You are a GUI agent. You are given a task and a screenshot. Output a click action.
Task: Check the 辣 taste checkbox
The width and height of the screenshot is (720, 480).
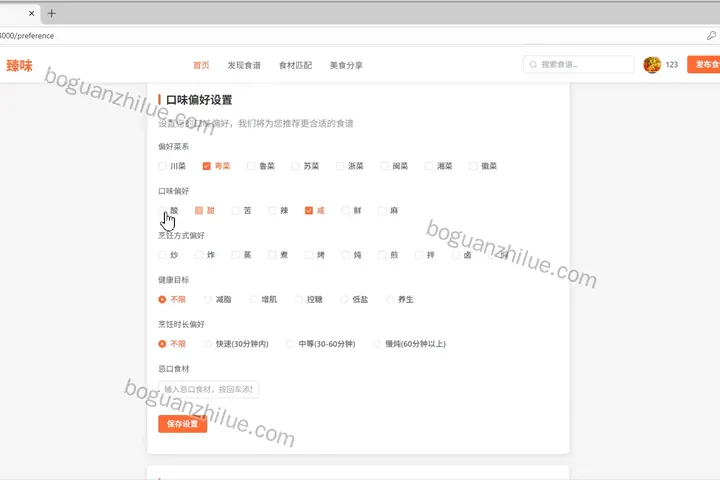click(x=272, y=210)
